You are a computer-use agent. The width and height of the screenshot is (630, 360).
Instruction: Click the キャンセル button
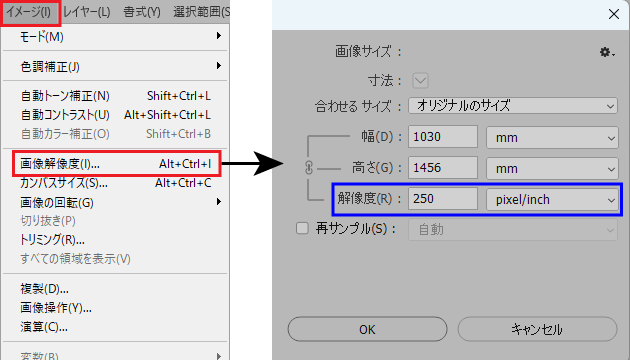coord(537,329)
